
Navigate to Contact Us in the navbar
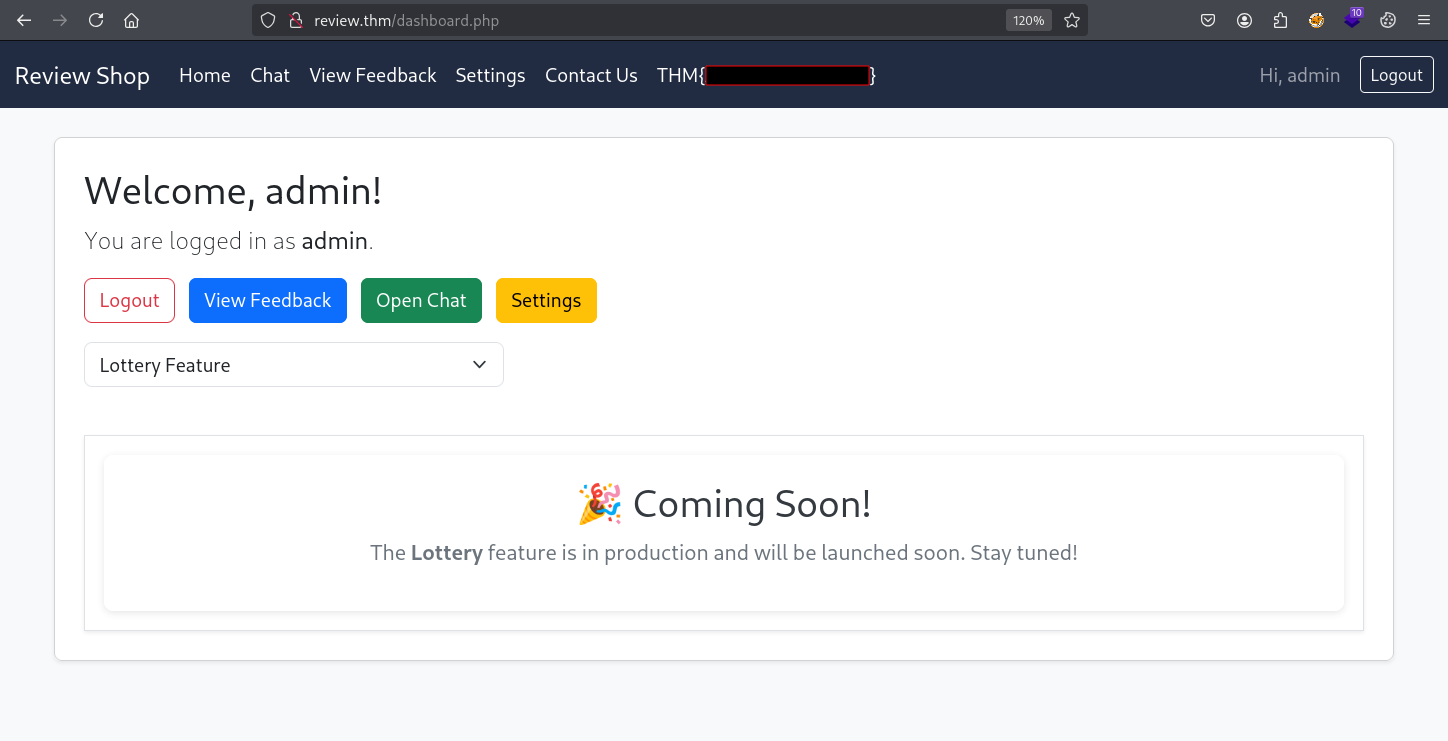click(x=591, y=76)
